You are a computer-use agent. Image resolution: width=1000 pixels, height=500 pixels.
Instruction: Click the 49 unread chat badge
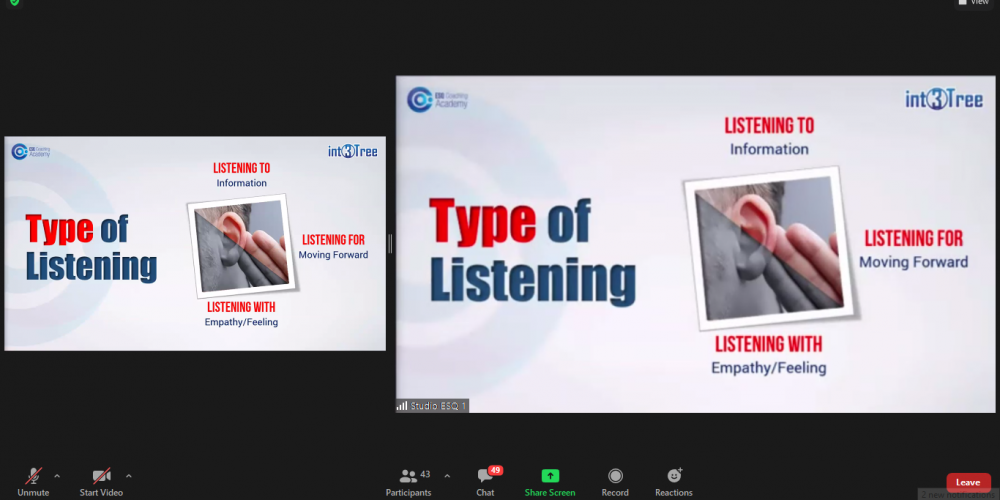[495, 470]
